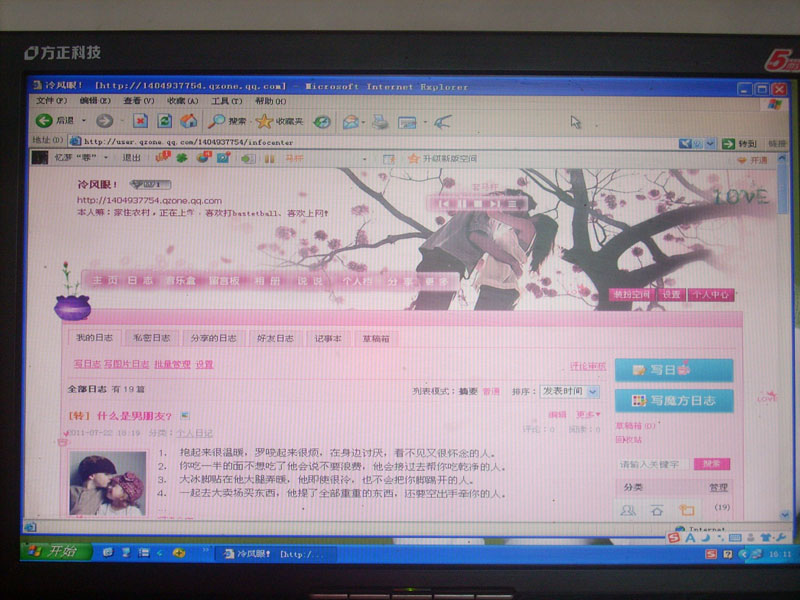This screenshot has height=600, width=800.
Task: Expand the Mail icon dropdown arrow
Action: coord(363,122)
